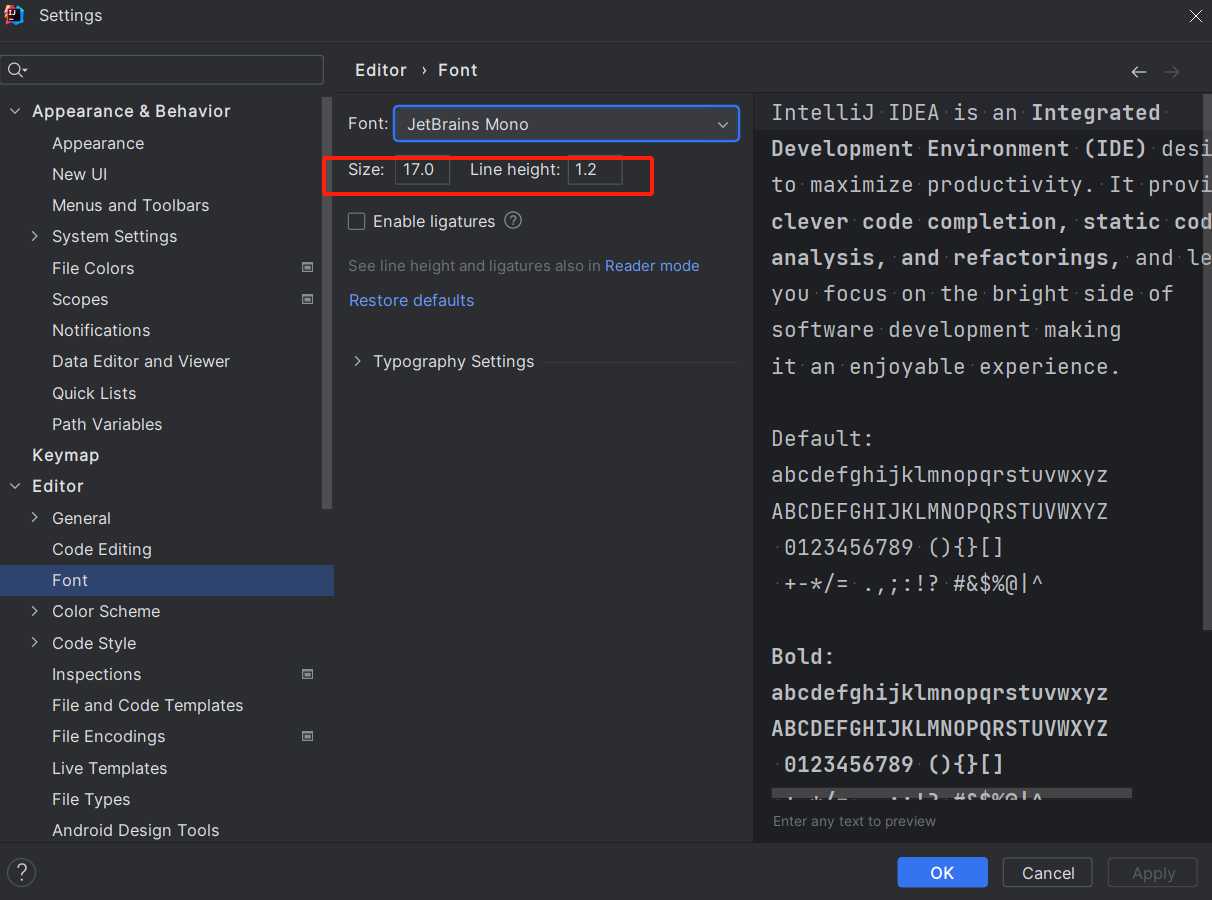Click Restore defaults link
Image resolution: width=1212 pixels, height=900 pixels.
411,300
